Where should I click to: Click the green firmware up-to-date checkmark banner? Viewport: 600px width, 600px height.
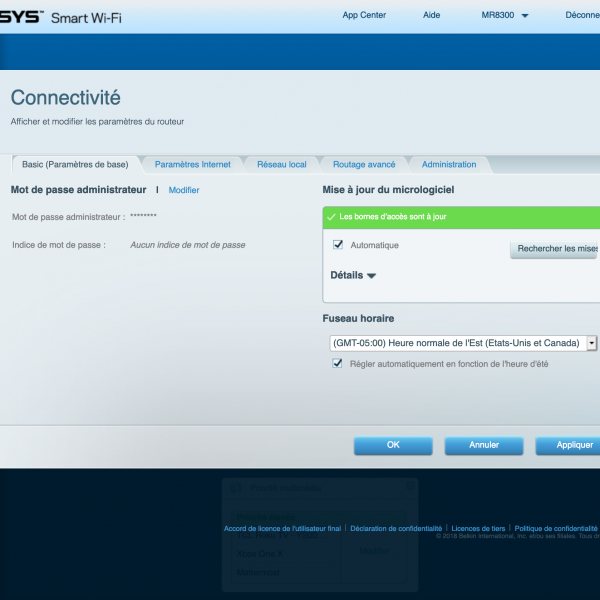click(x=460, y=216)
